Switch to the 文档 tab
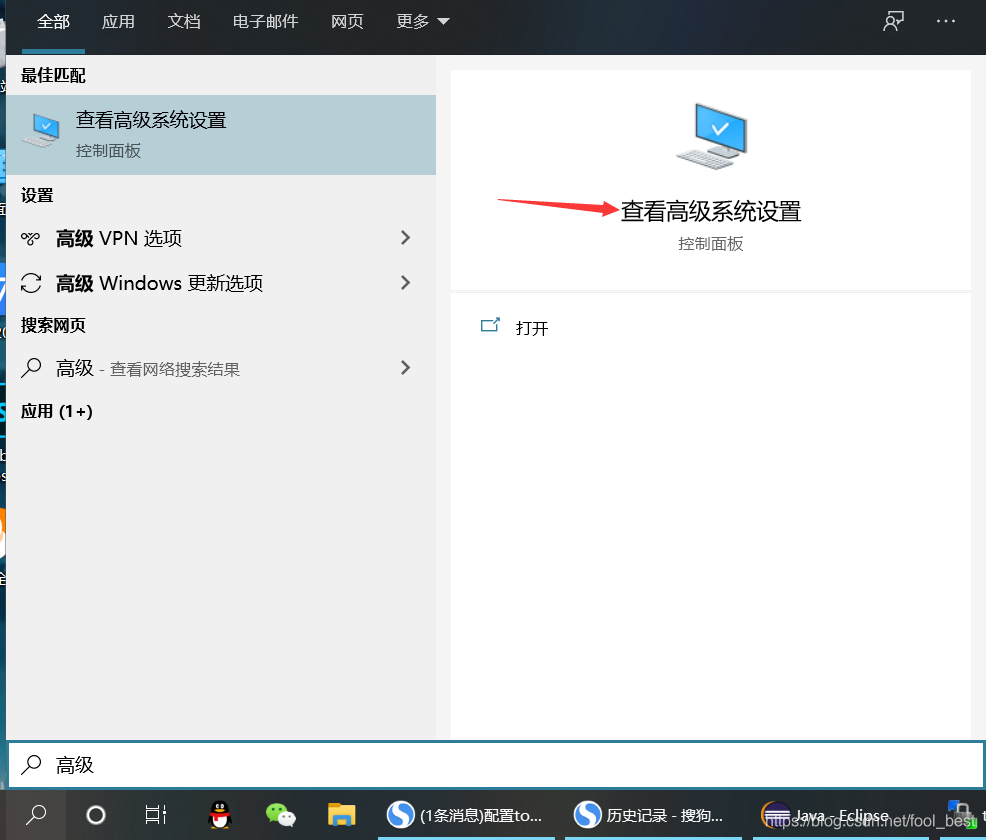Viewport: 986px width, 840px height. coord(184,22)
